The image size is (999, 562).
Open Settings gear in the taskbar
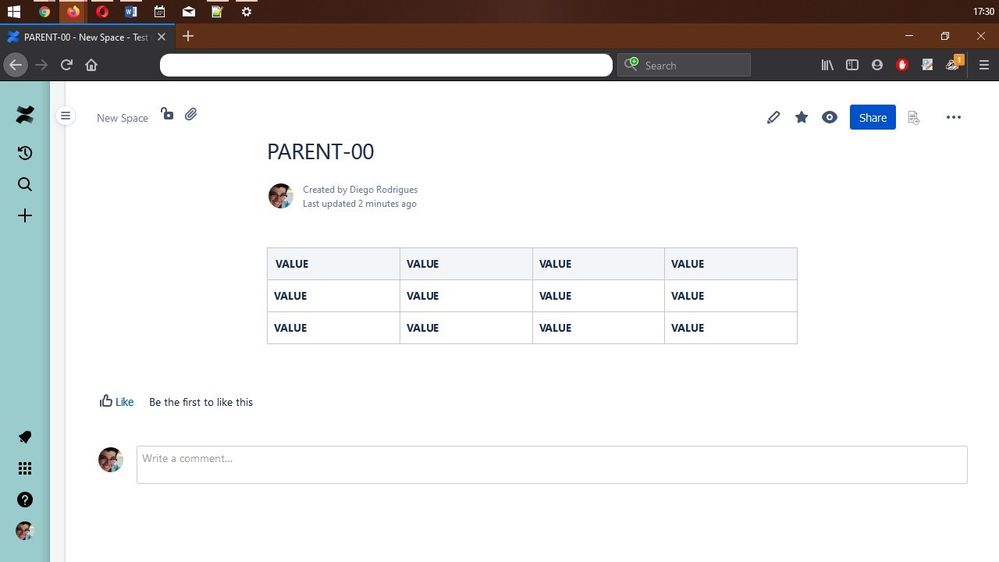tap(247, 11)
